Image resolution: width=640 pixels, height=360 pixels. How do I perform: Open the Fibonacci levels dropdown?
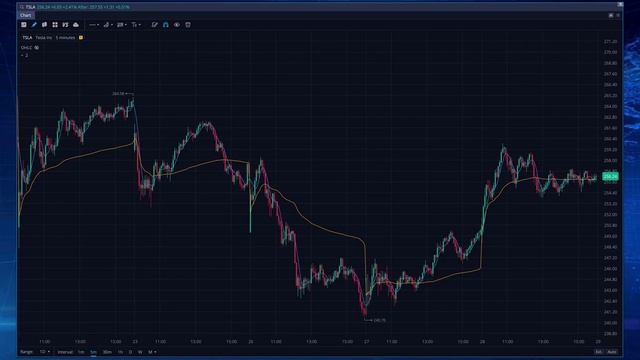(x=122, y=25)
